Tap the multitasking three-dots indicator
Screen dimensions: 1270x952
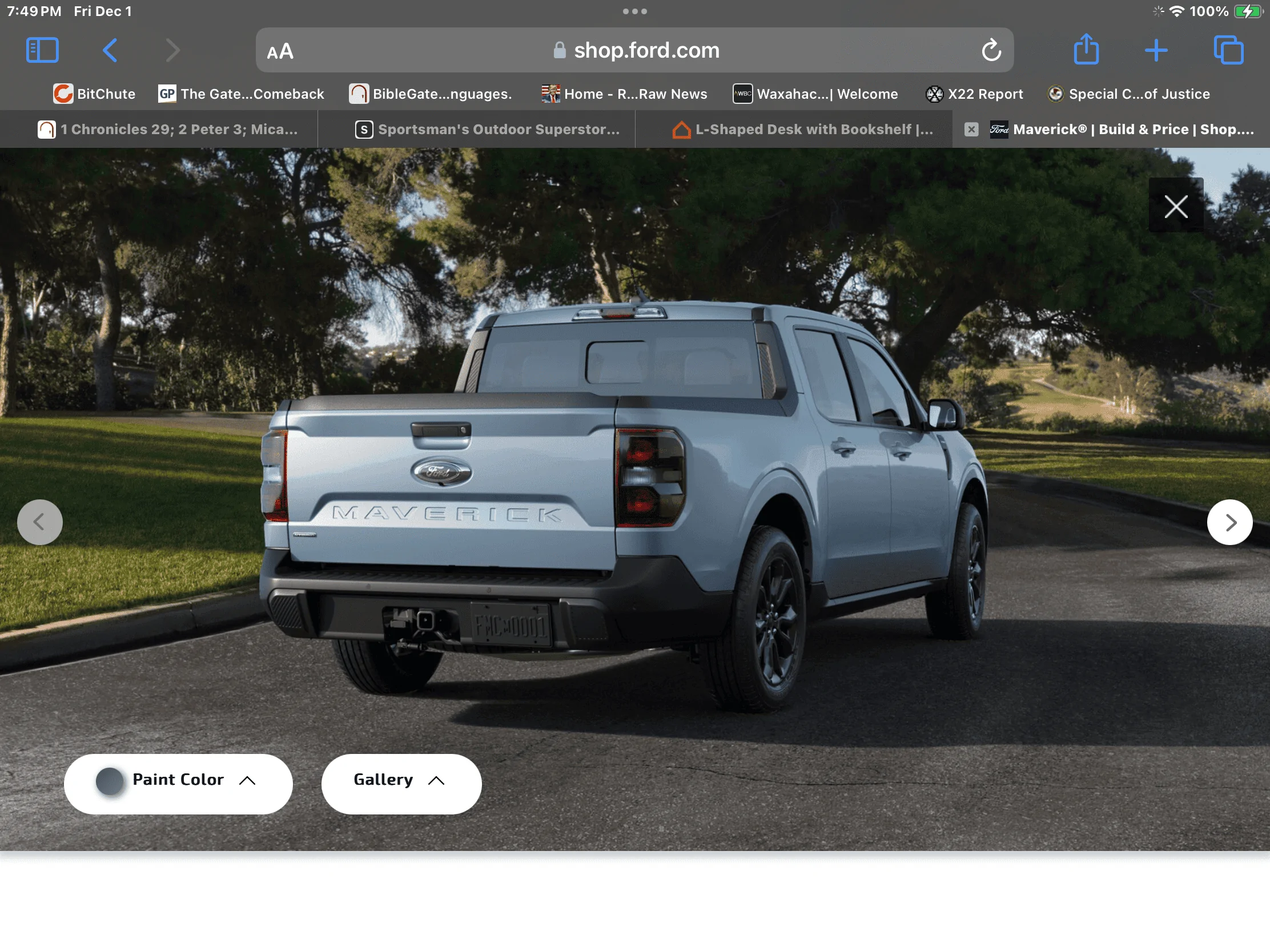click(635, 11)
